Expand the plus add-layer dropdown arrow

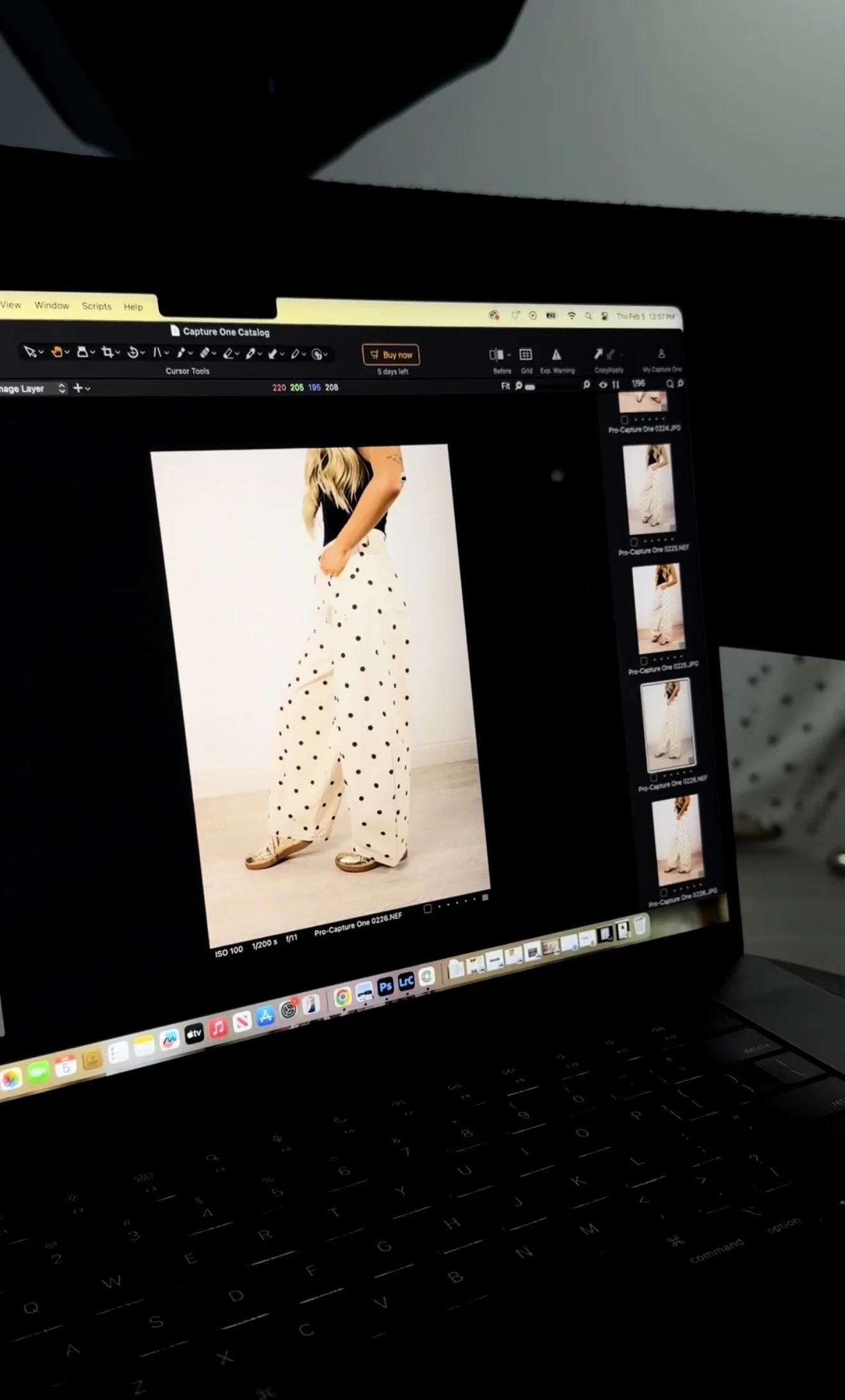[88, 388]
